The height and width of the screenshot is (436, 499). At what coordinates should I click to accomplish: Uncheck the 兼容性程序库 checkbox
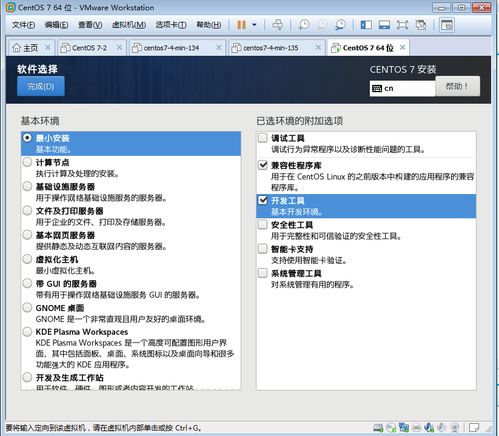pyautogui.click(x=263, y=165)
